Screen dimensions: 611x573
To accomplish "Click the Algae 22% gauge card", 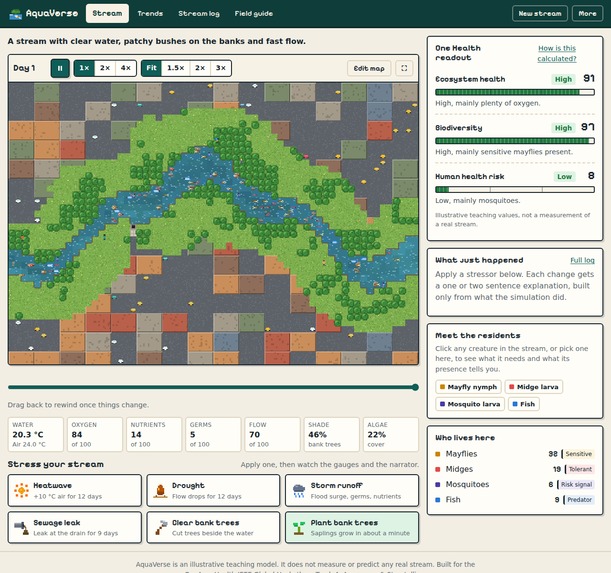I will click(391, 434).
